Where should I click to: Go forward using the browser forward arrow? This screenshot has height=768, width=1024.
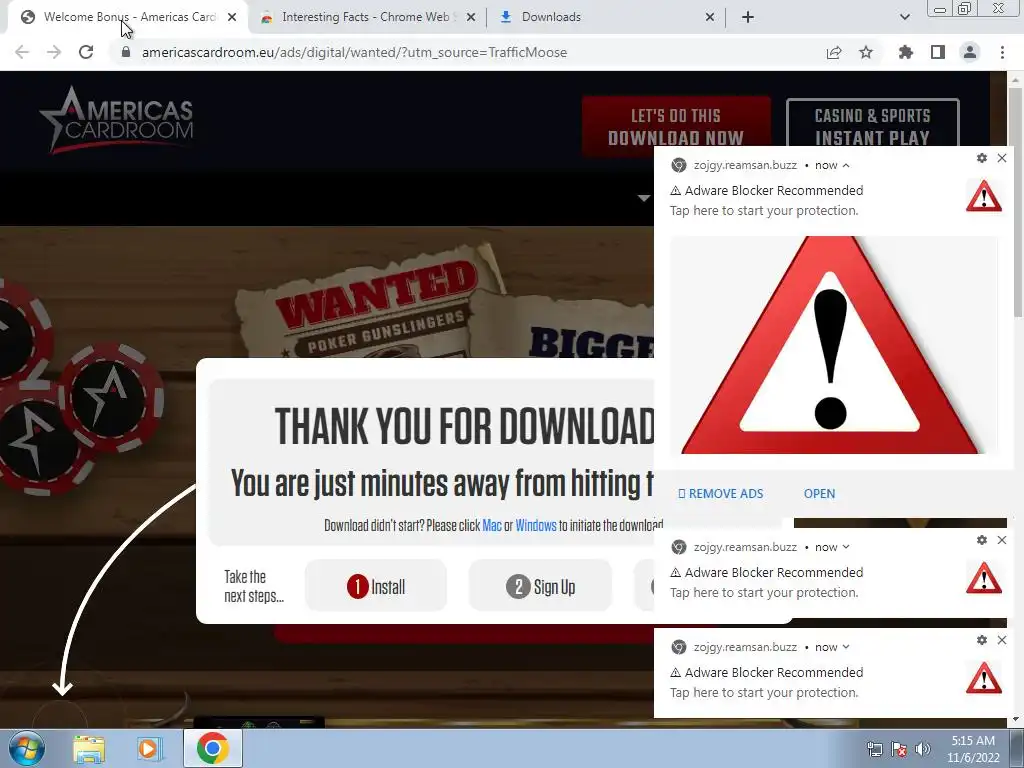click(54, 52)
